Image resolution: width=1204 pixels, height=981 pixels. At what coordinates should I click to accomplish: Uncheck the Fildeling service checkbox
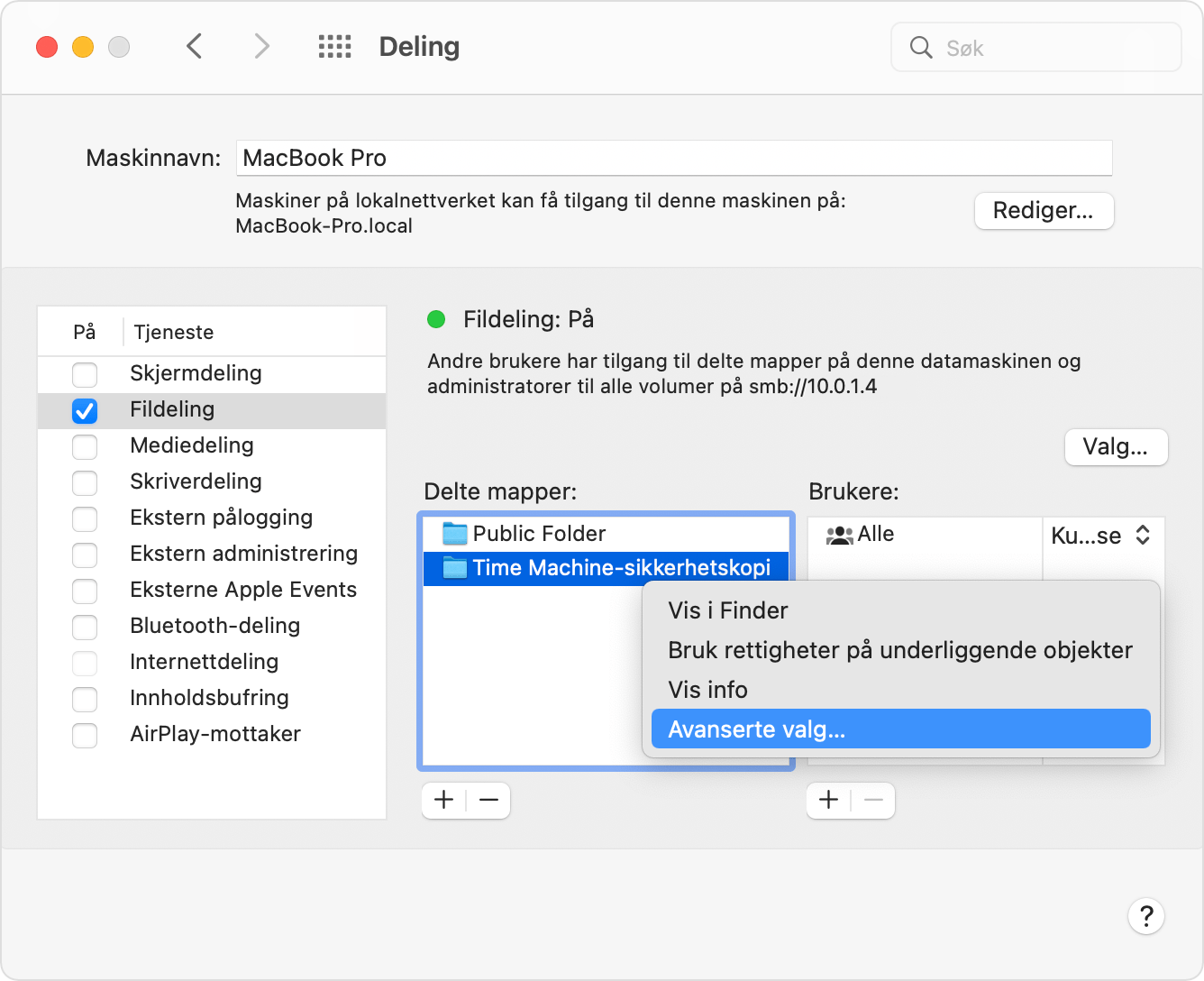tap(85, 410)
